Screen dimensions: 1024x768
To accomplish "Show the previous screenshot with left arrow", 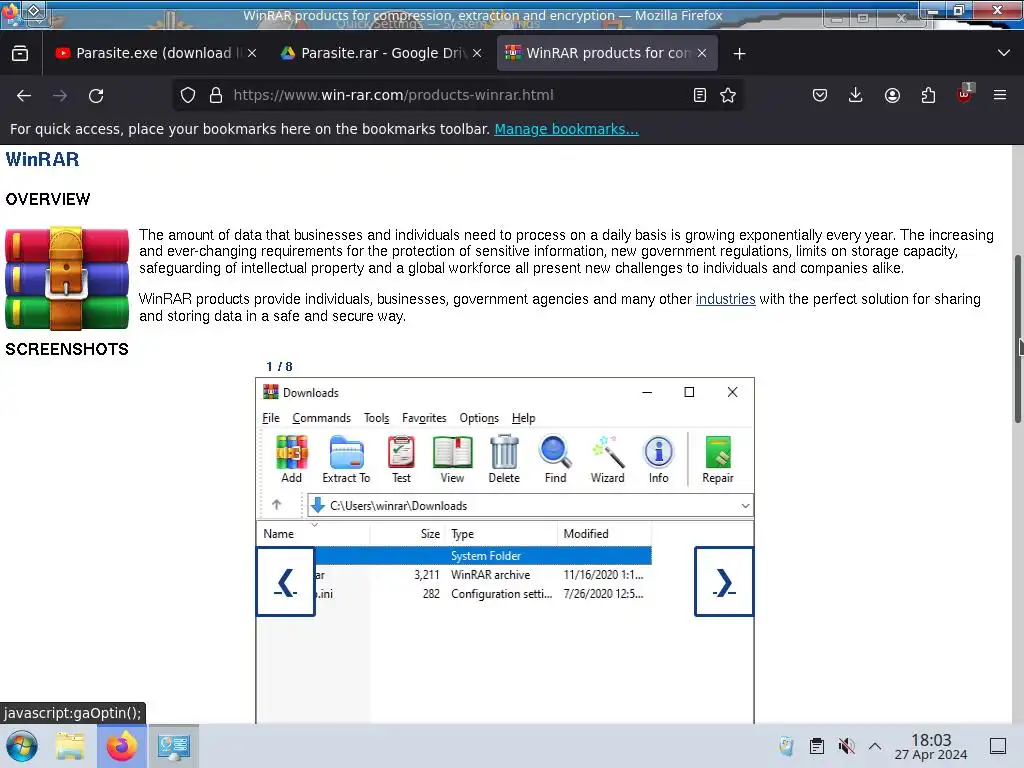I will (x=286, y=582).
